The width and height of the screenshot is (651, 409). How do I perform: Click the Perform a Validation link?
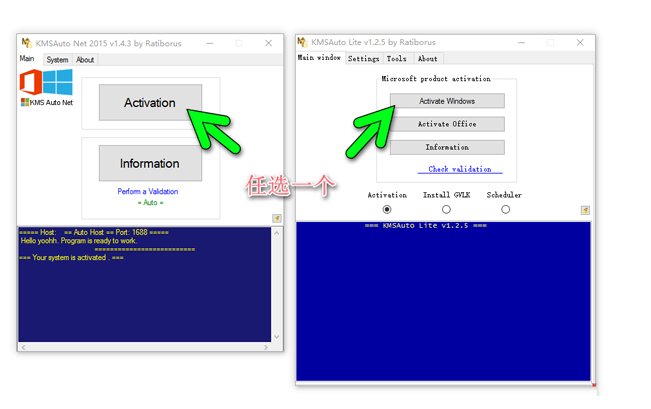click(147, 191)
